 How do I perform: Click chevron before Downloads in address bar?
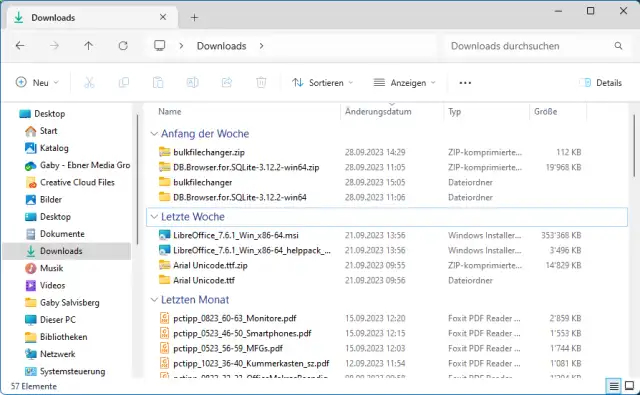pyautogui.click(x=181, y=46)
